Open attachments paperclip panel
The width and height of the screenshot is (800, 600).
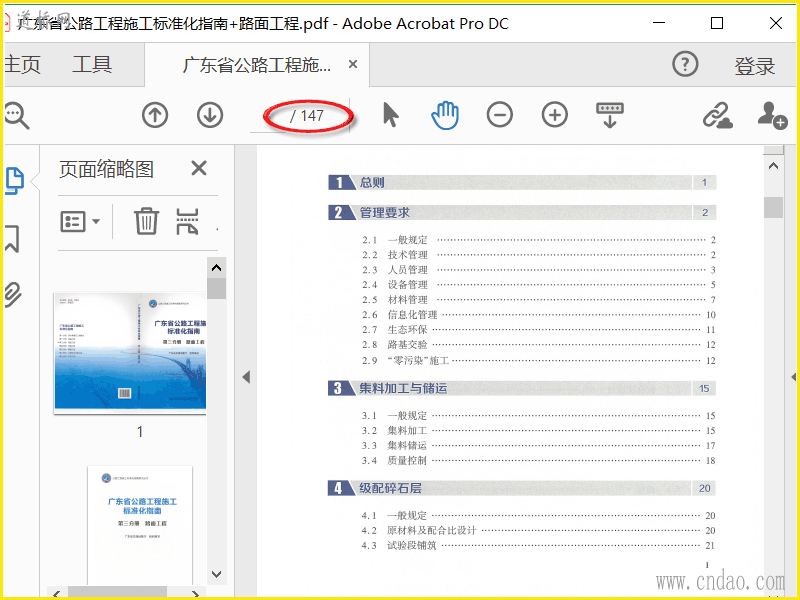[x=13, y=294]
